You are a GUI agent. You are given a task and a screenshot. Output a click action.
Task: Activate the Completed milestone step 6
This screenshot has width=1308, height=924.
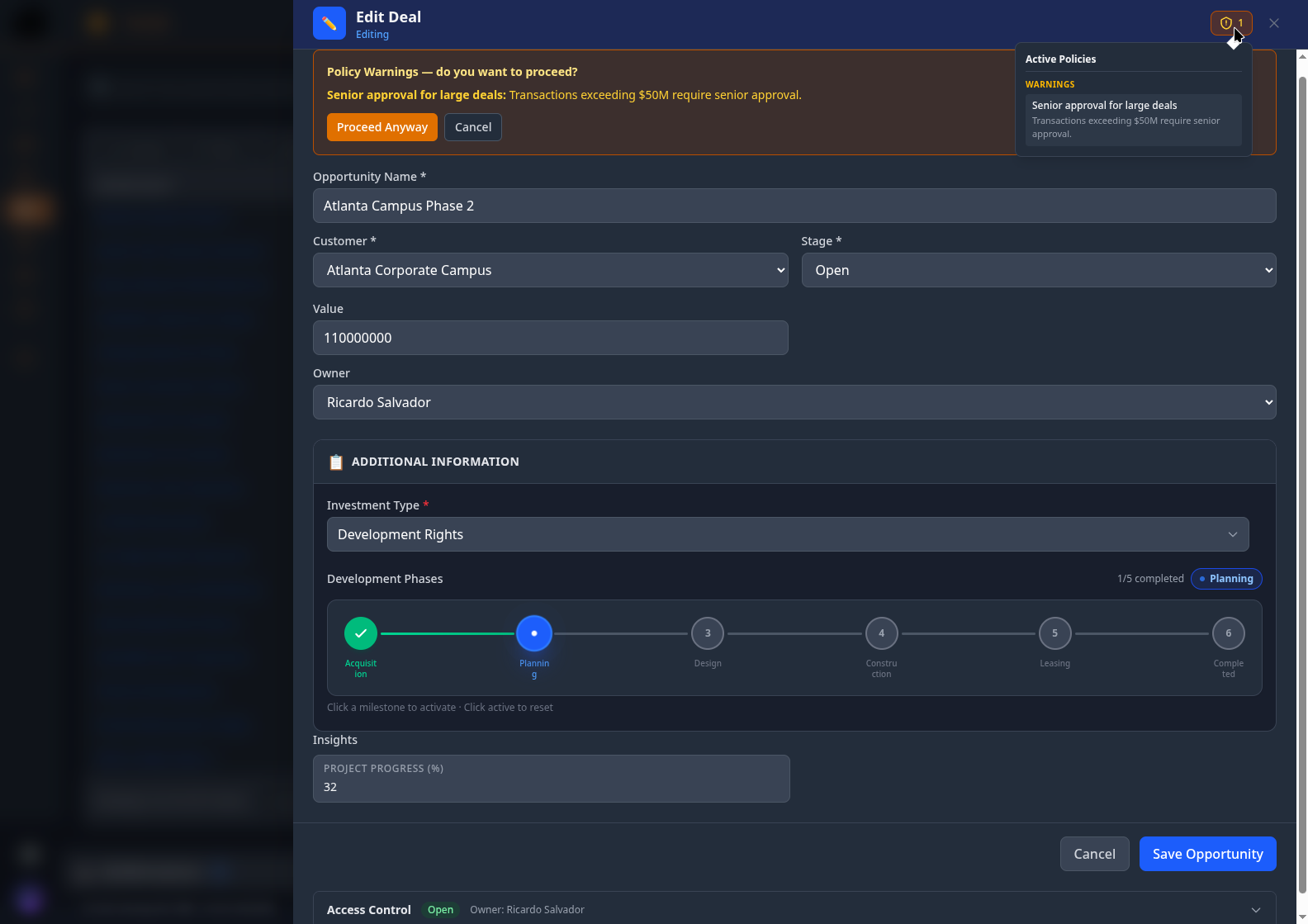[1228, 633]
